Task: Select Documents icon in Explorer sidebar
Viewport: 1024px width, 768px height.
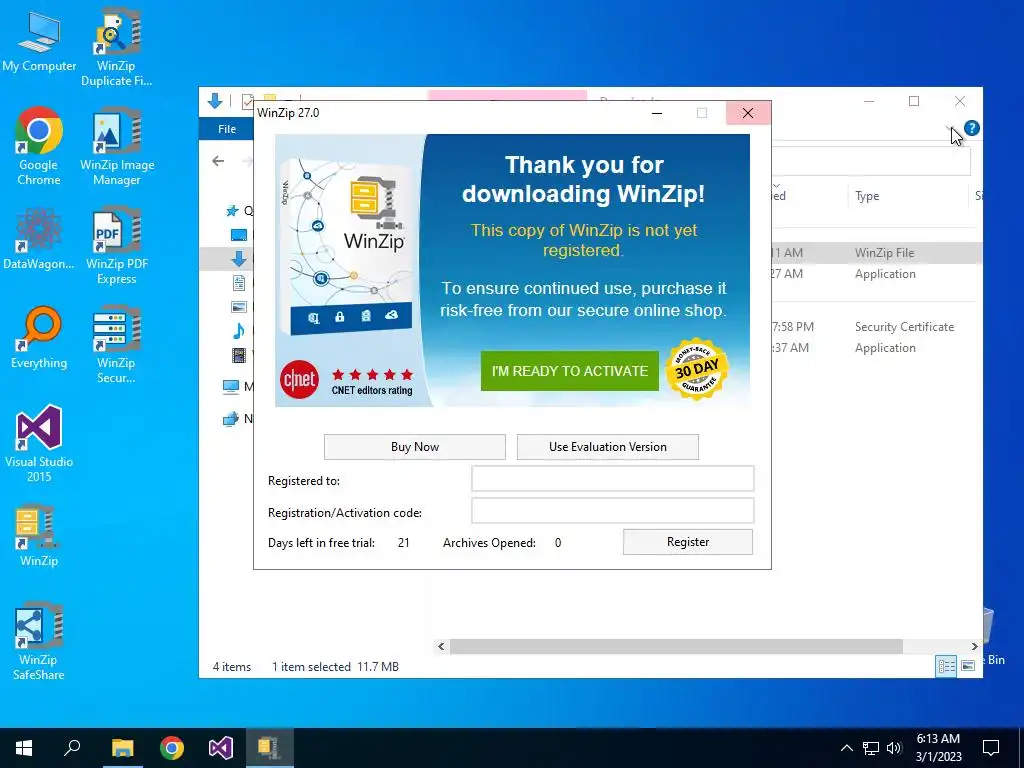Action: 239,283
